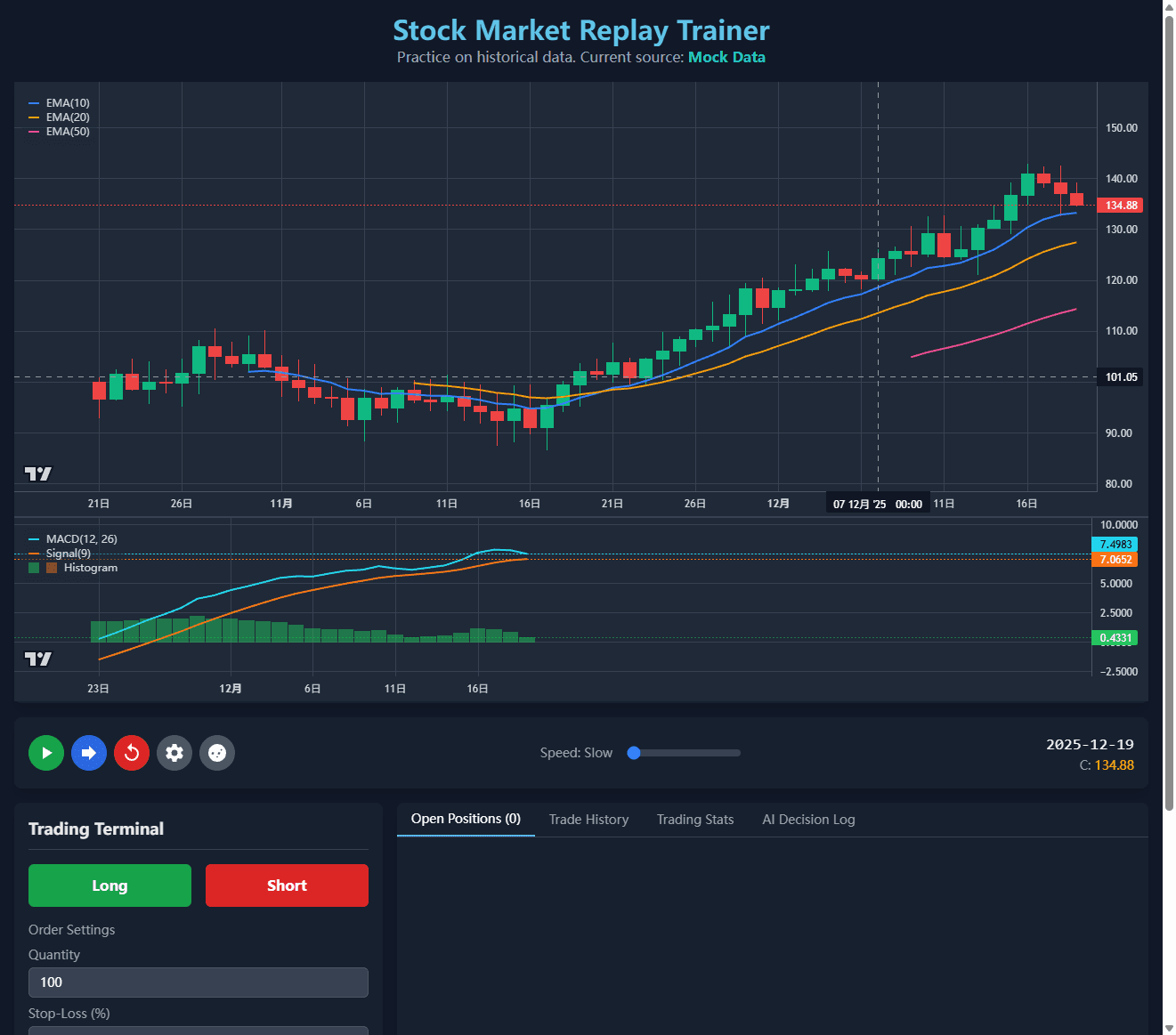Open the Trade History tab
The height and width of the screenshot is (1035, 1176).
click(x=588, y=820)
